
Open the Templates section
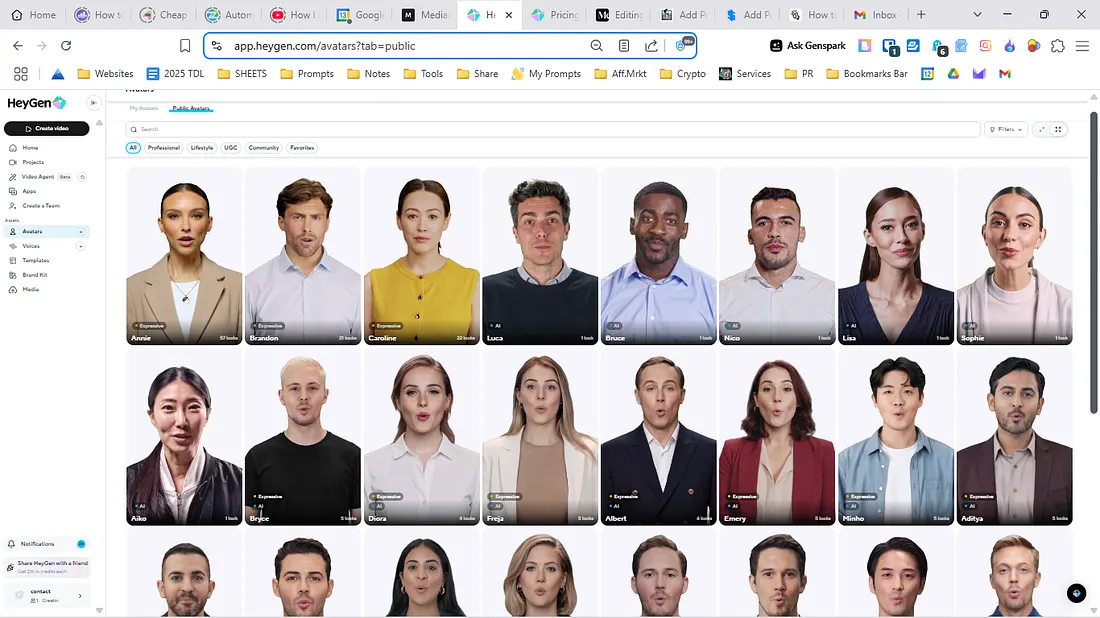(x=37, y=261)
